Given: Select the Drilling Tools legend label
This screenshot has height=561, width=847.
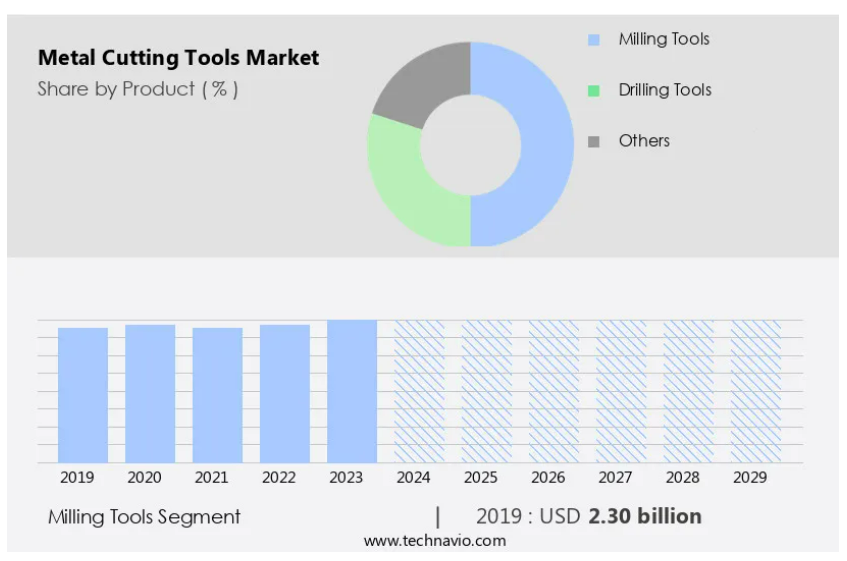Looking at the screenshot, I should pyautogui.click(x=664, y=90).
